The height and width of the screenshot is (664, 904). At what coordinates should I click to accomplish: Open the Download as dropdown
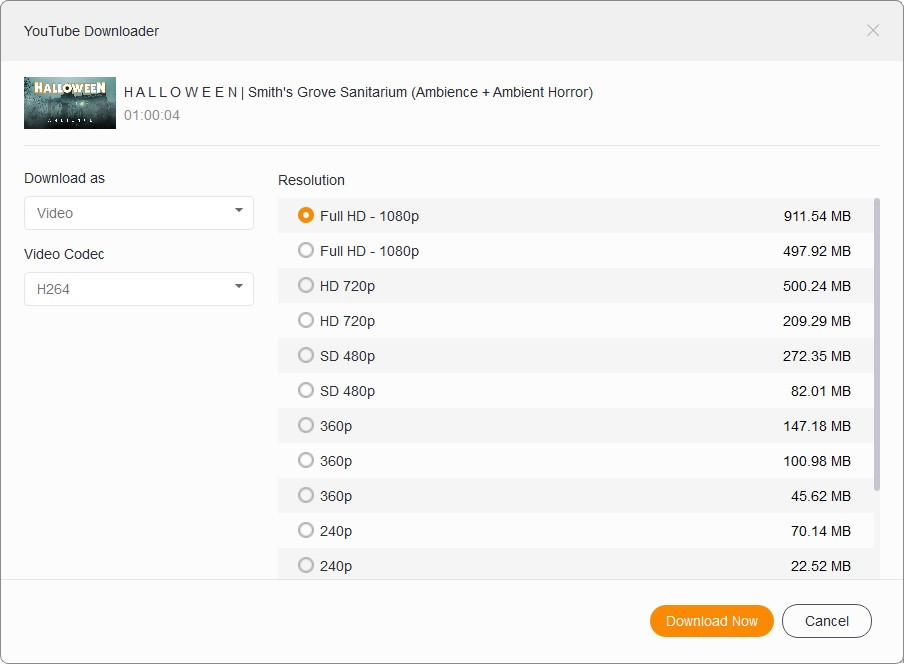[x=138, y=213]
